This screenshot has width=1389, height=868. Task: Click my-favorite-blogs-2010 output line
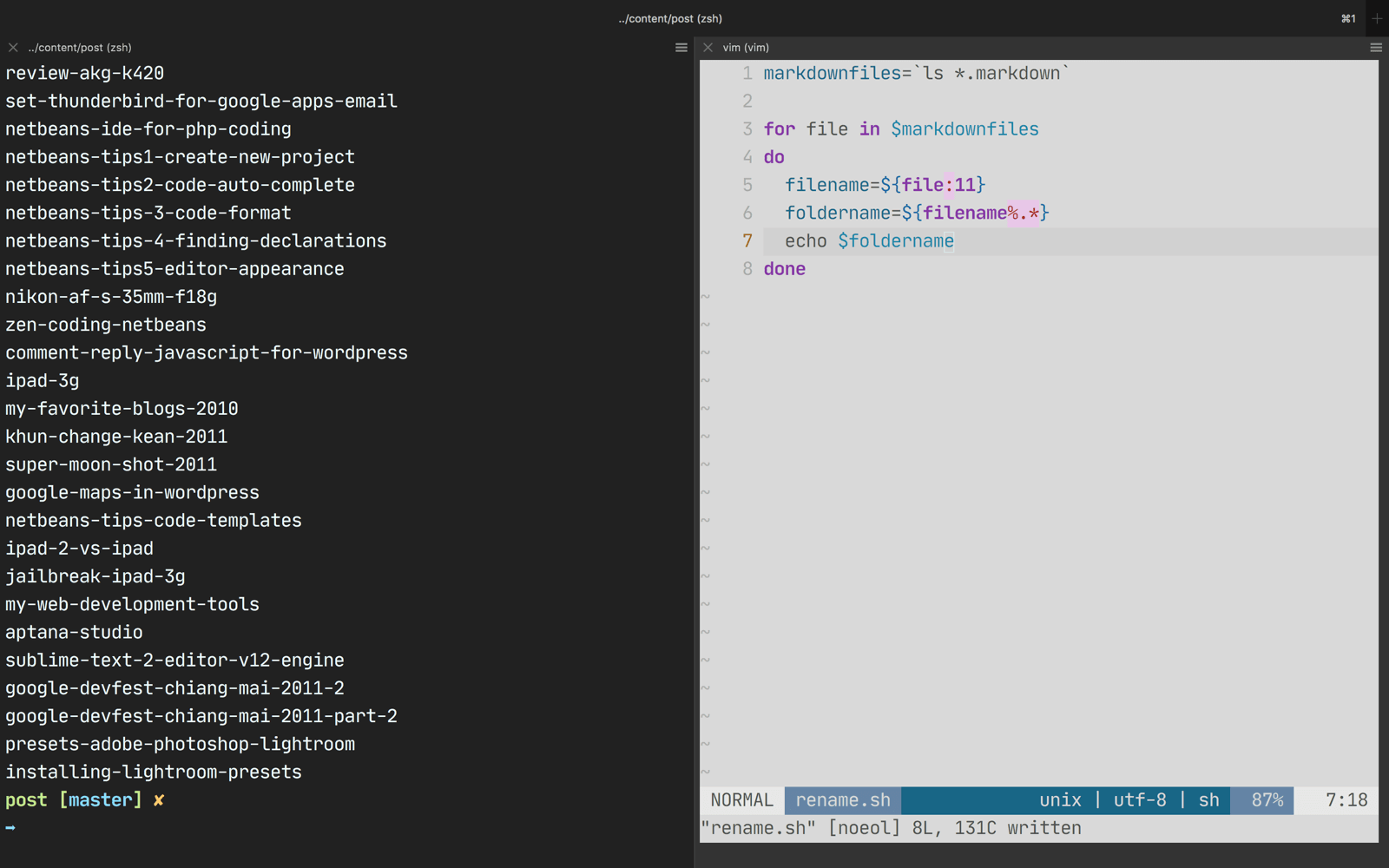click(122, 409)
